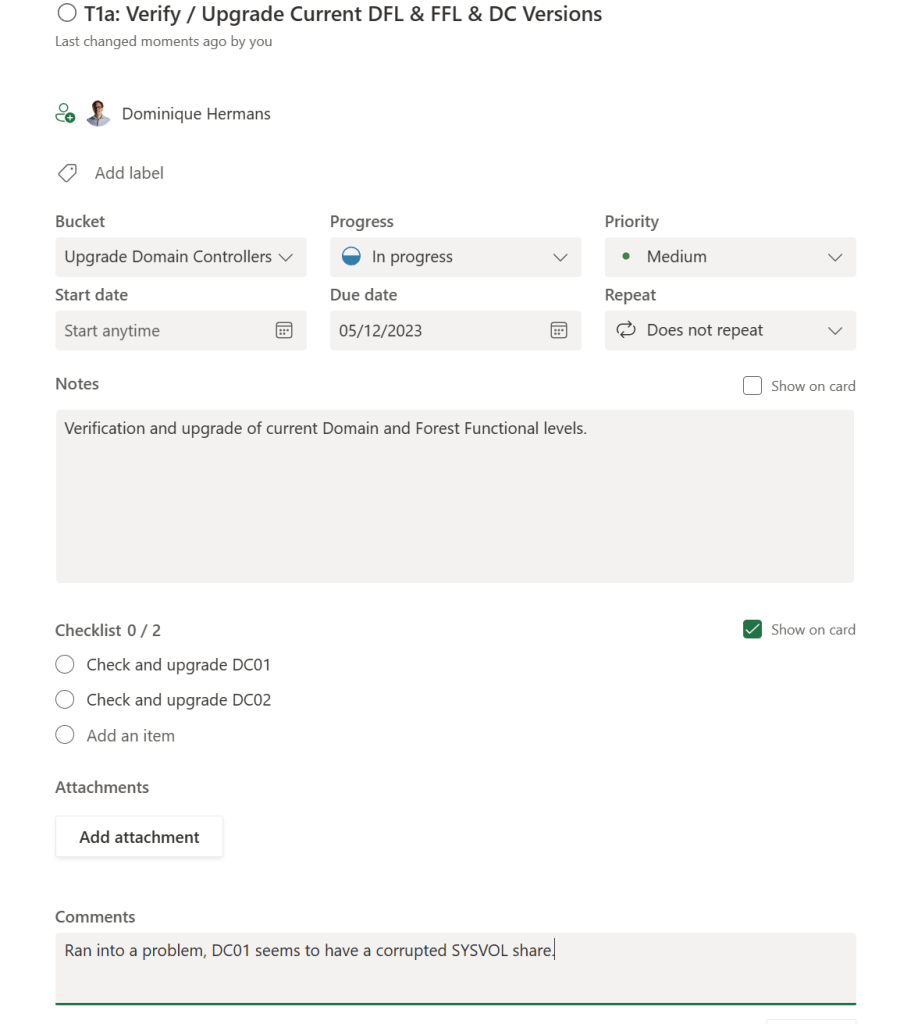Click the Add attachment button
918x1024 pixels.
pos(139,836)
